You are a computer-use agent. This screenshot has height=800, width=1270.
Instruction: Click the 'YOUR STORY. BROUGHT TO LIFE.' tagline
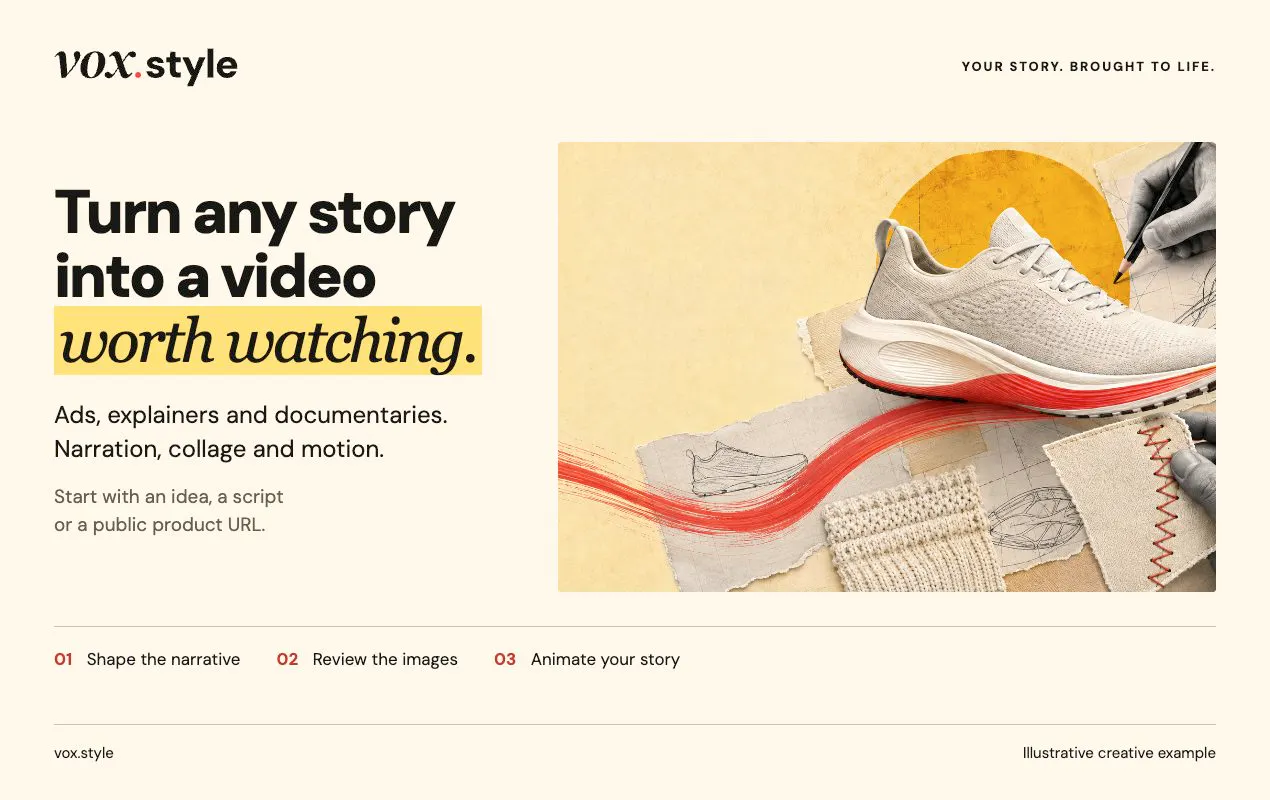tap(1088, 67)
